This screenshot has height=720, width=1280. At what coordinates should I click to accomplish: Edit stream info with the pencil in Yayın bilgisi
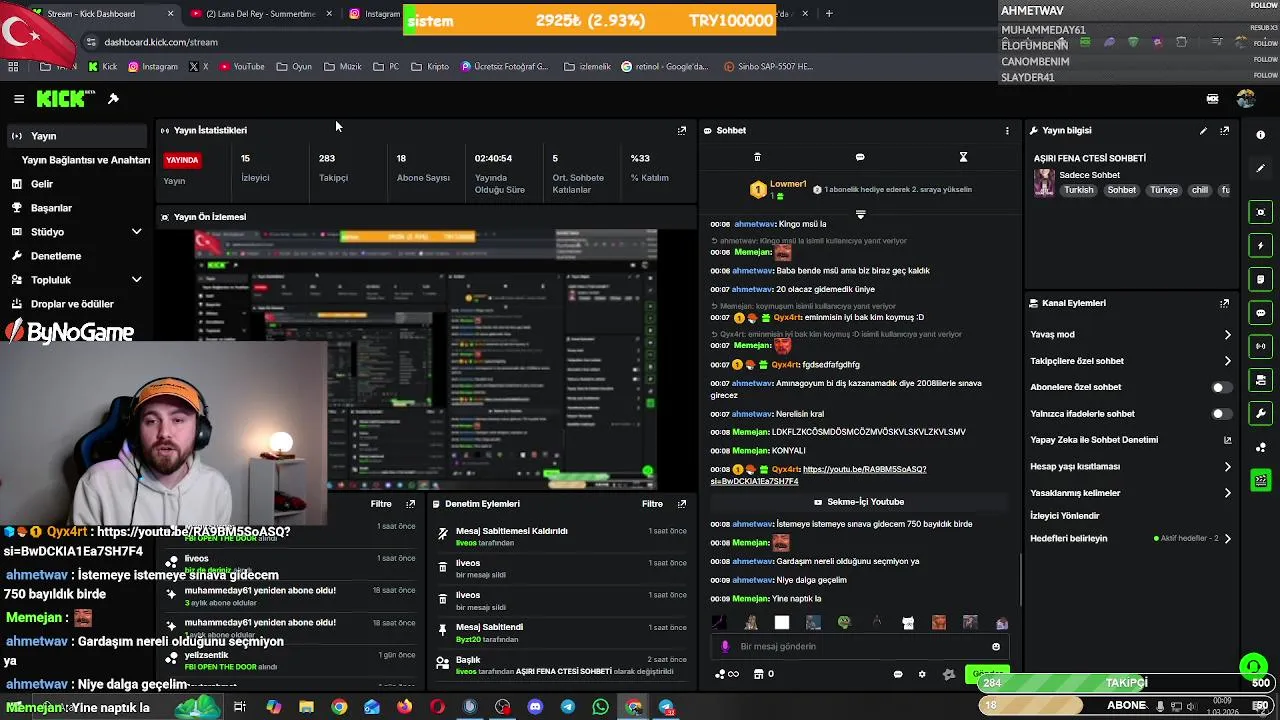pyautogui.click(x=1203, y=130)
